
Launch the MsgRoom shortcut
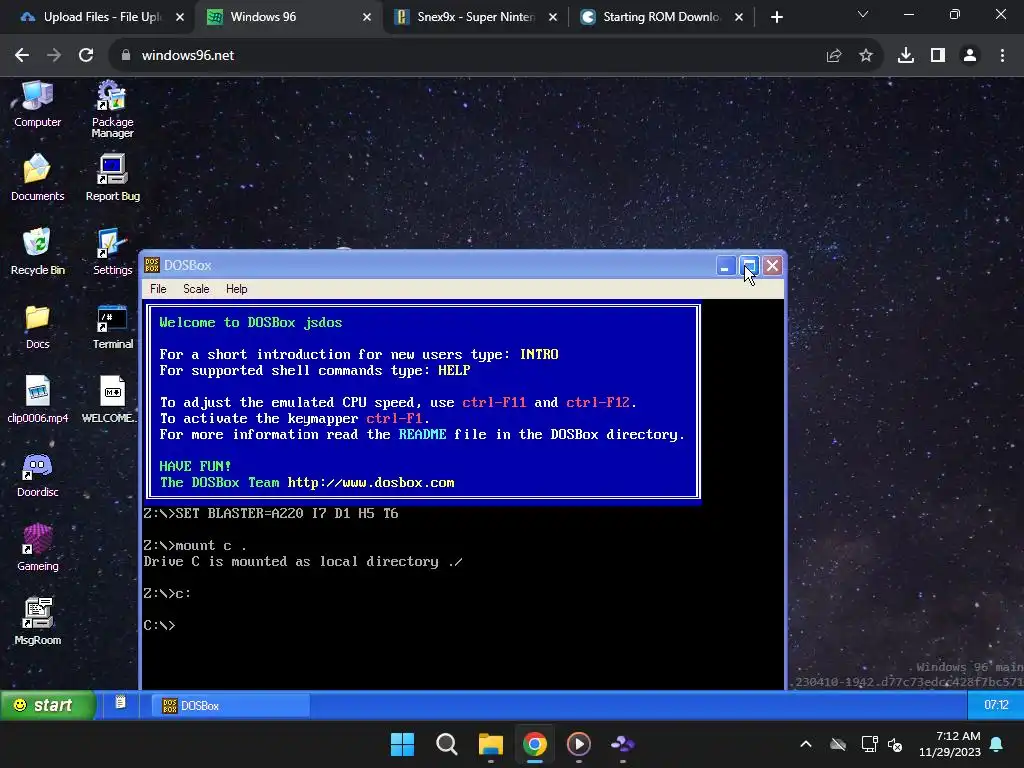[37, 622]
